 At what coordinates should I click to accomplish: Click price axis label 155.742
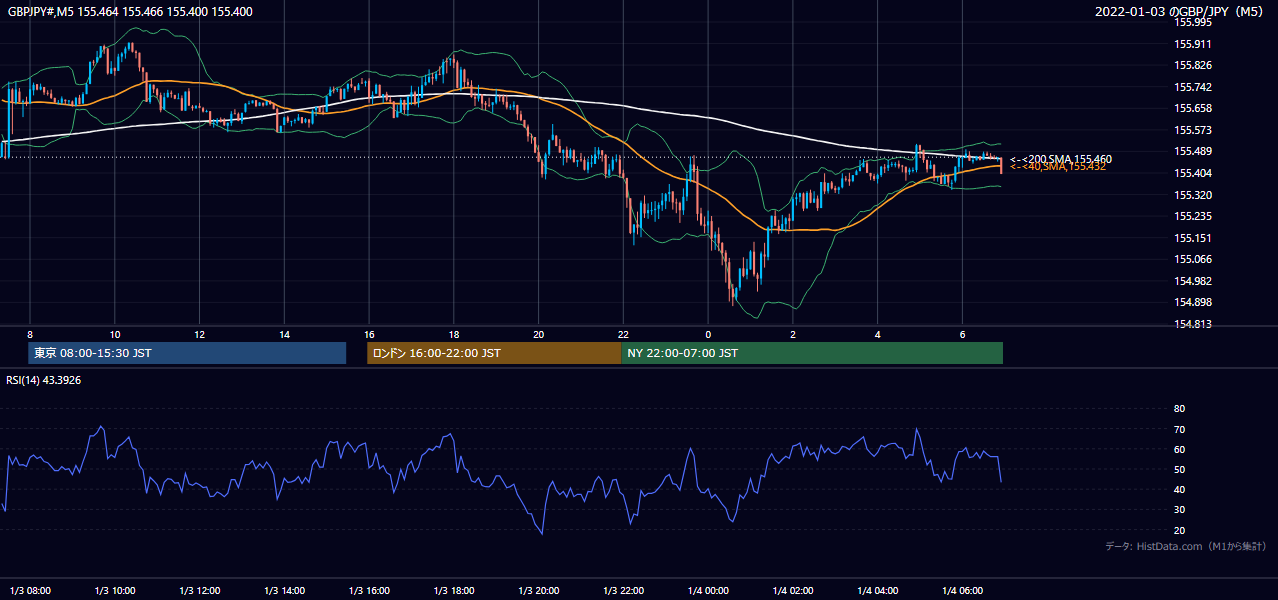[x=1195, y=87]
